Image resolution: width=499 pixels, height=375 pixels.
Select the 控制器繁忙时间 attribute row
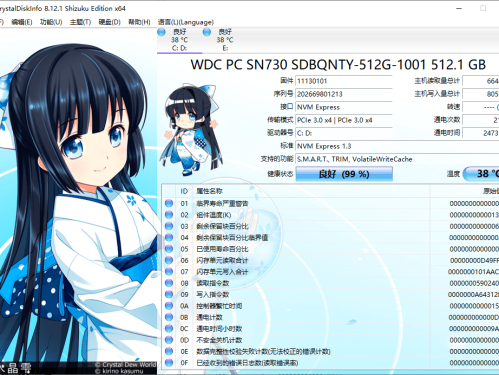330,306
